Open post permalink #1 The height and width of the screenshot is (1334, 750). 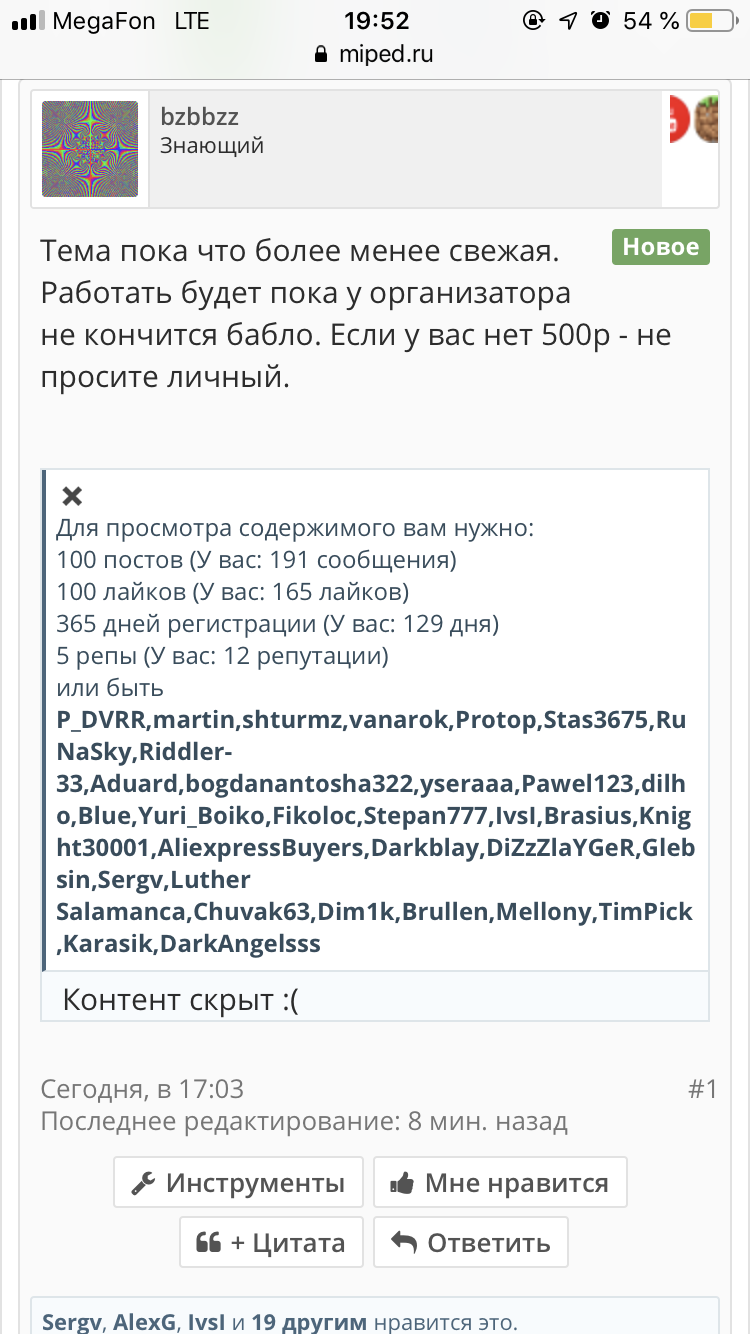702,1089
